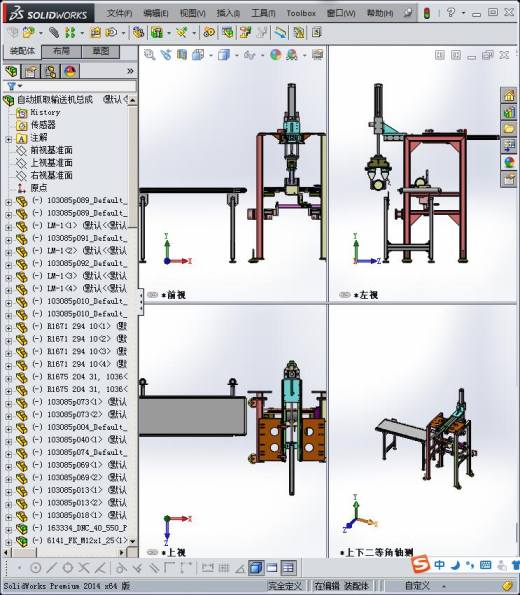Open the Insert Components dropdown arrow
The image size is (520, 595).
(41, 33)
